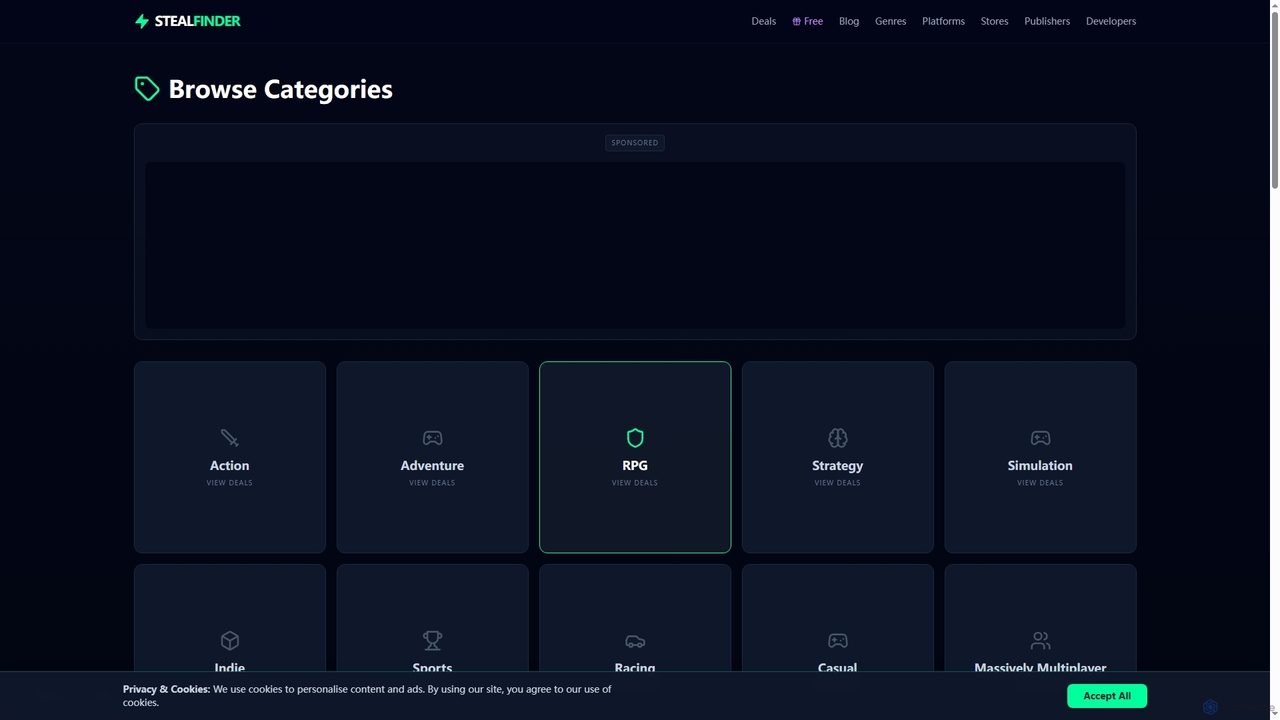1280x720 pixels.
Task: Open the Racing category title
Action: [635, 667]
